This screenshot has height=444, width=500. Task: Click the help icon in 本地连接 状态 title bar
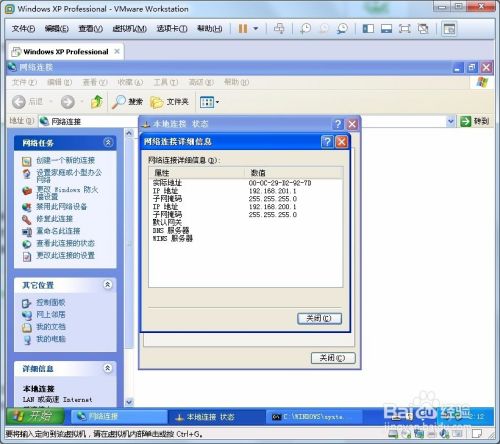pyautogui.click(x=338, y=124)
